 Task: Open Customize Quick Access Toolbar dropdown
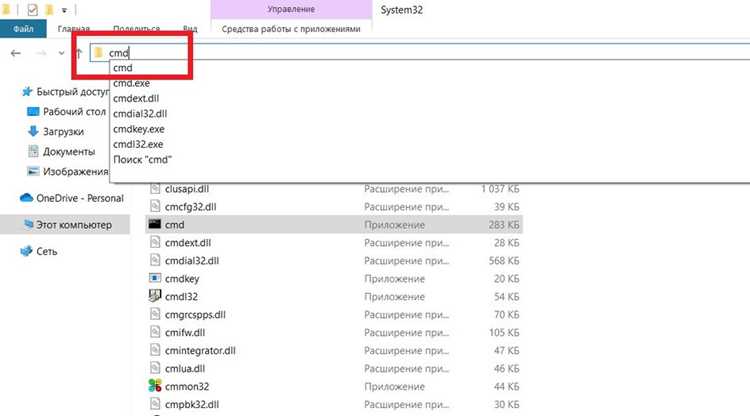pyautogui.click(x=64, y=10)
